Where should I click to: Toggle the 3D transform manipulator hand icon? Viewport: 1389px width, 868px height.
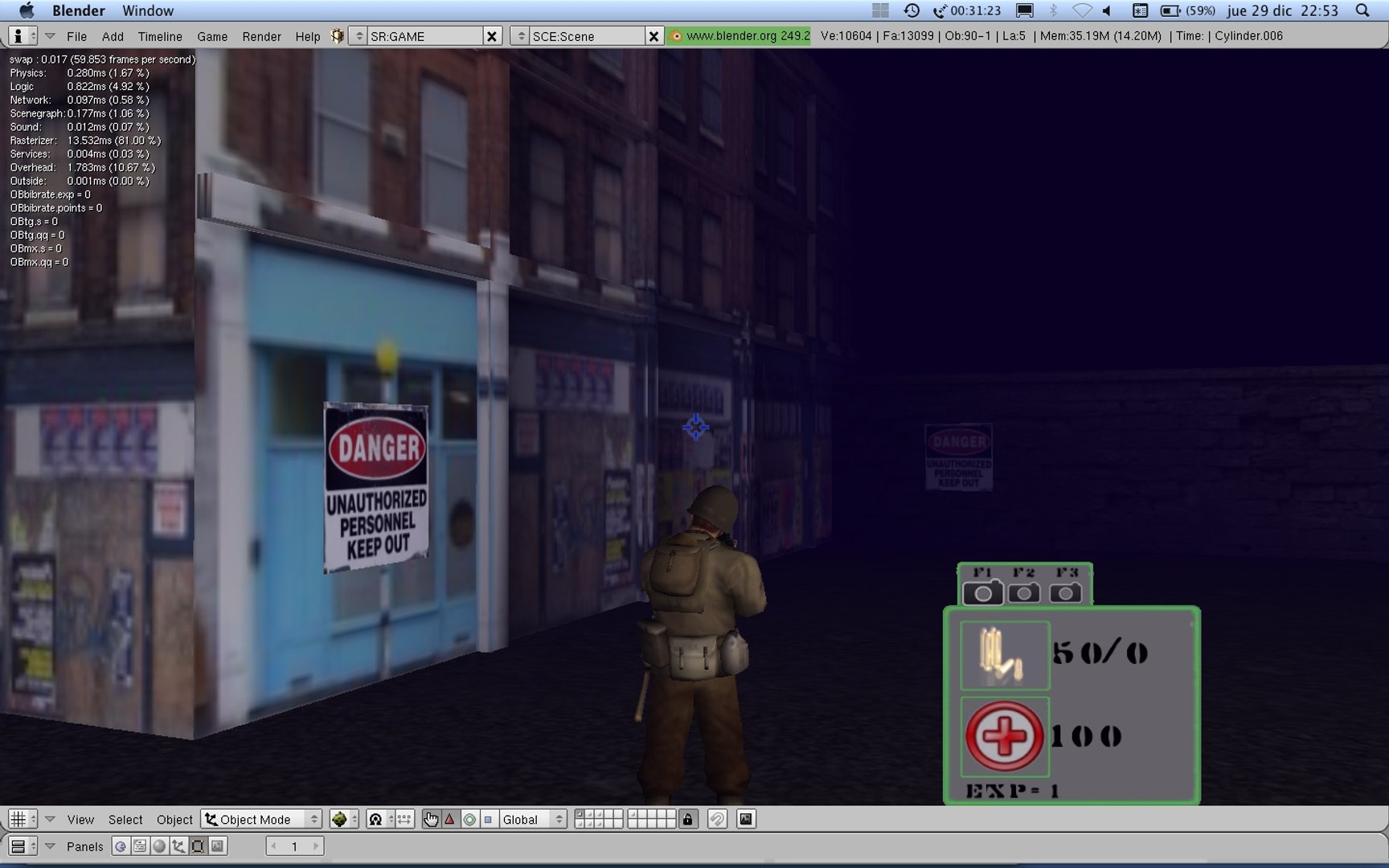coord(431,819)
